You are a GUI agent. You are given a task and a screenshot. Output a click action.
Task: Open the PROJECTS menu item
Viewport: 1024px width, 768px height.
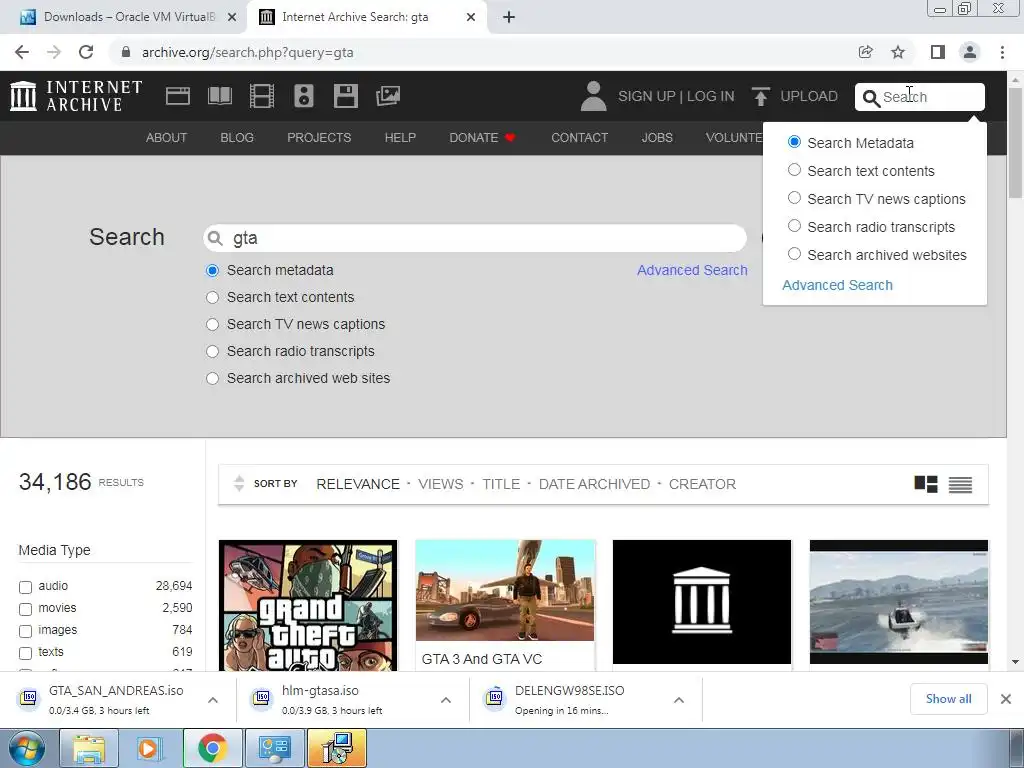(319, 138)
